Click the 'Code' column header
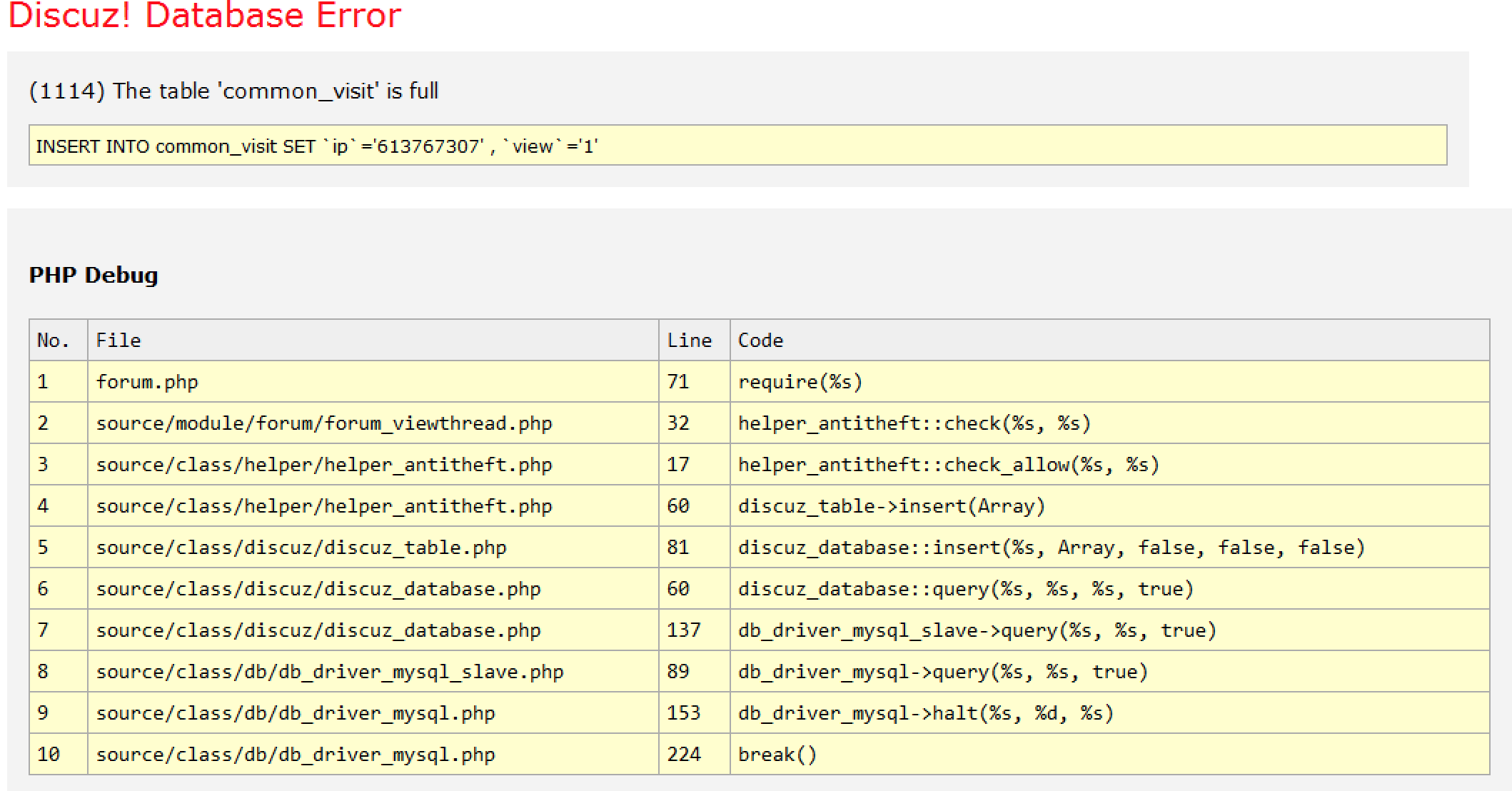This screenshot has width=1512, height=791. click(x=1109, y=340)
